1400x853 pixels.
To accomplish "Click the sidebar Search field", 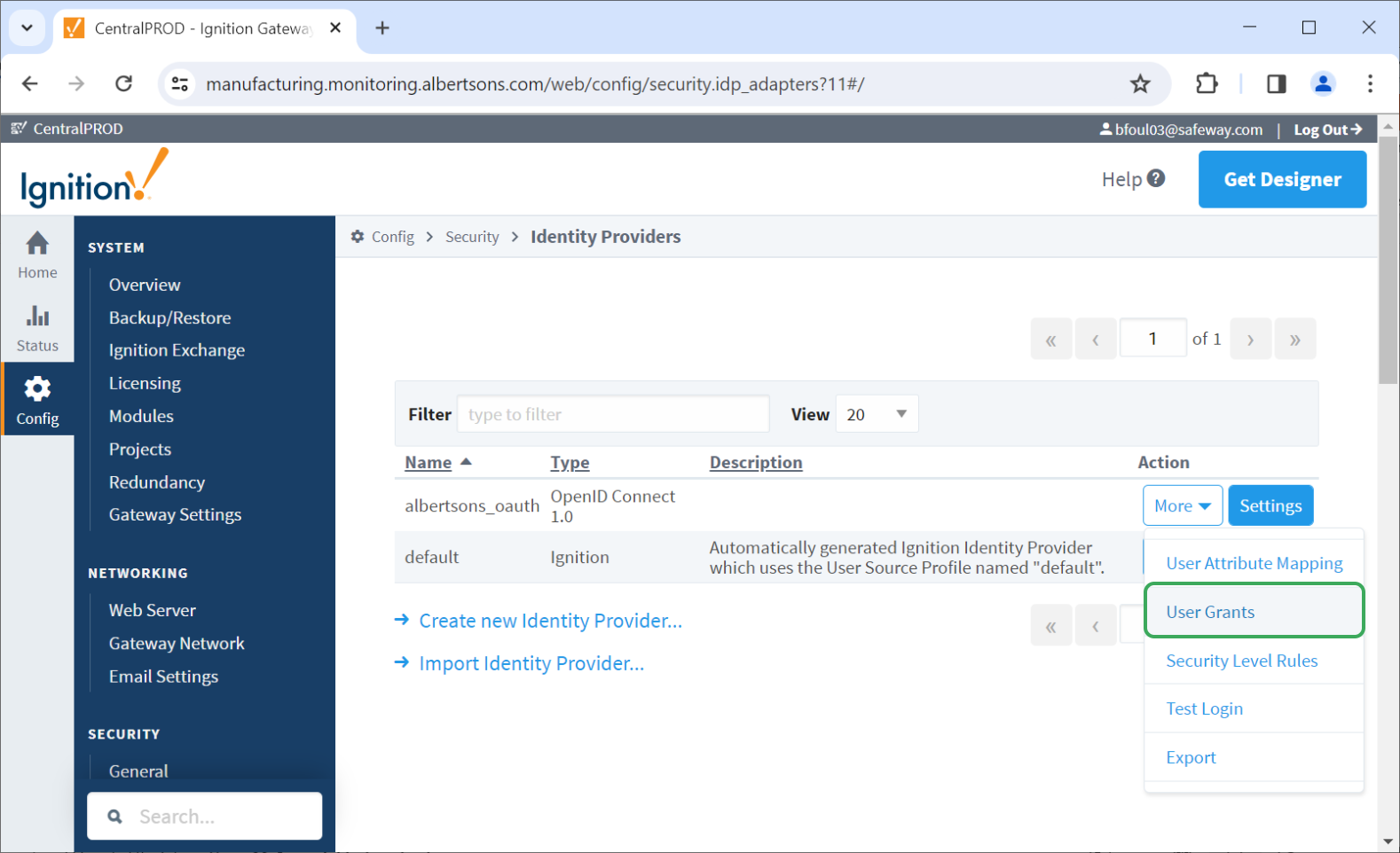I will coord(205,816).
